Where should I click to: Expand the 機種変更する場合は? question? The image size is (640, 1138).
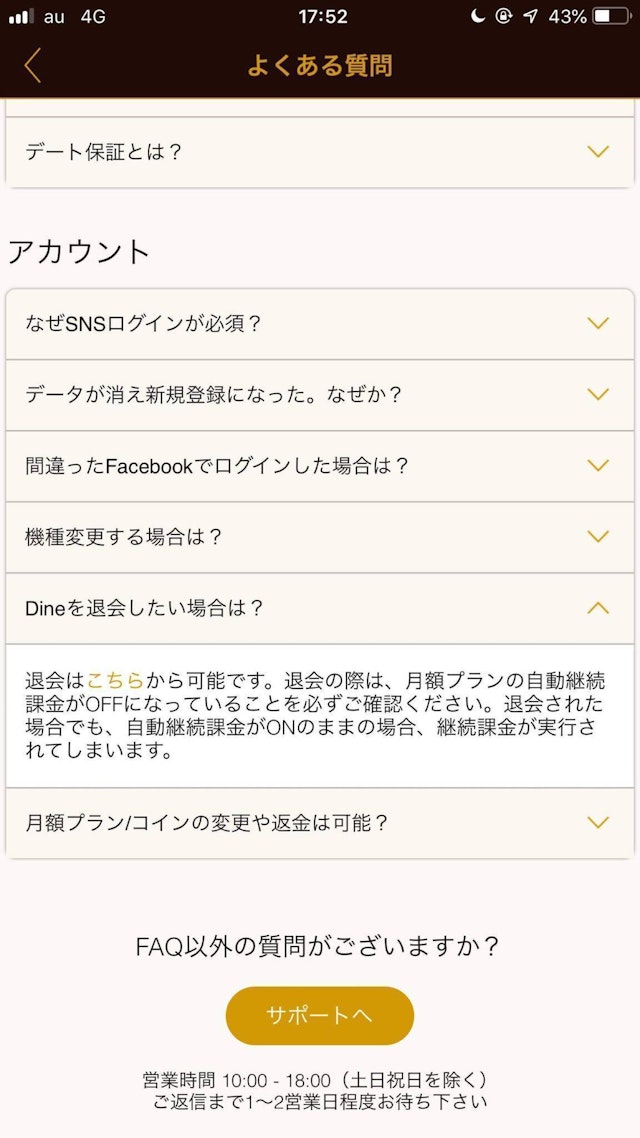pyautogui.click(x=320, y=537)
